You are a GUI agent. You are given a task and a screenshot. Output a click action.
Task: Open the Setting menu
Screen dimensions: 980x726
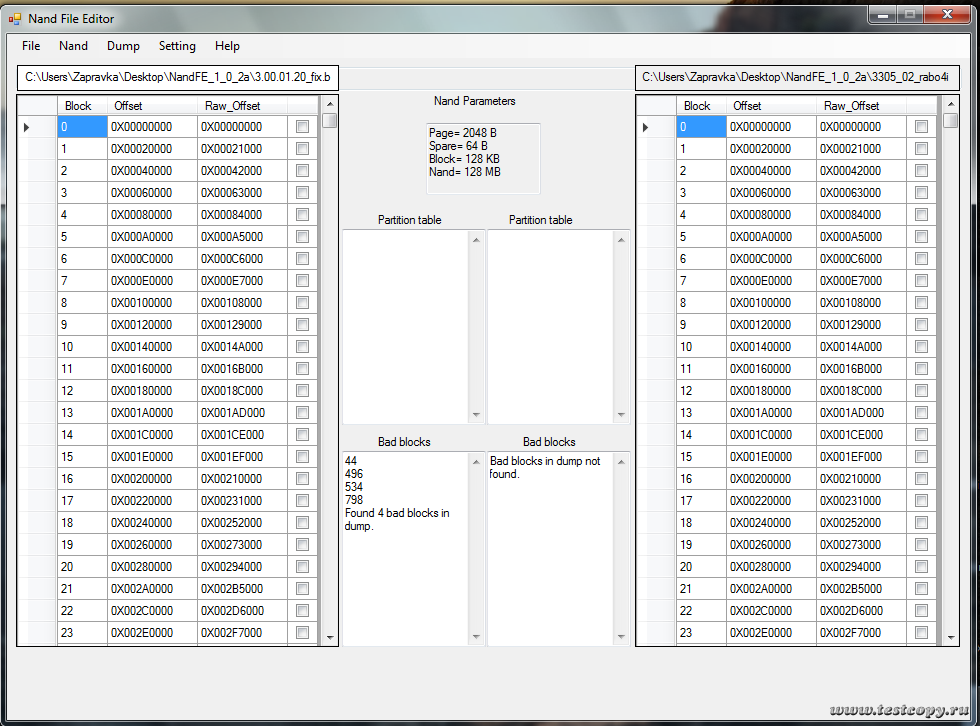[x=177, y=46]
